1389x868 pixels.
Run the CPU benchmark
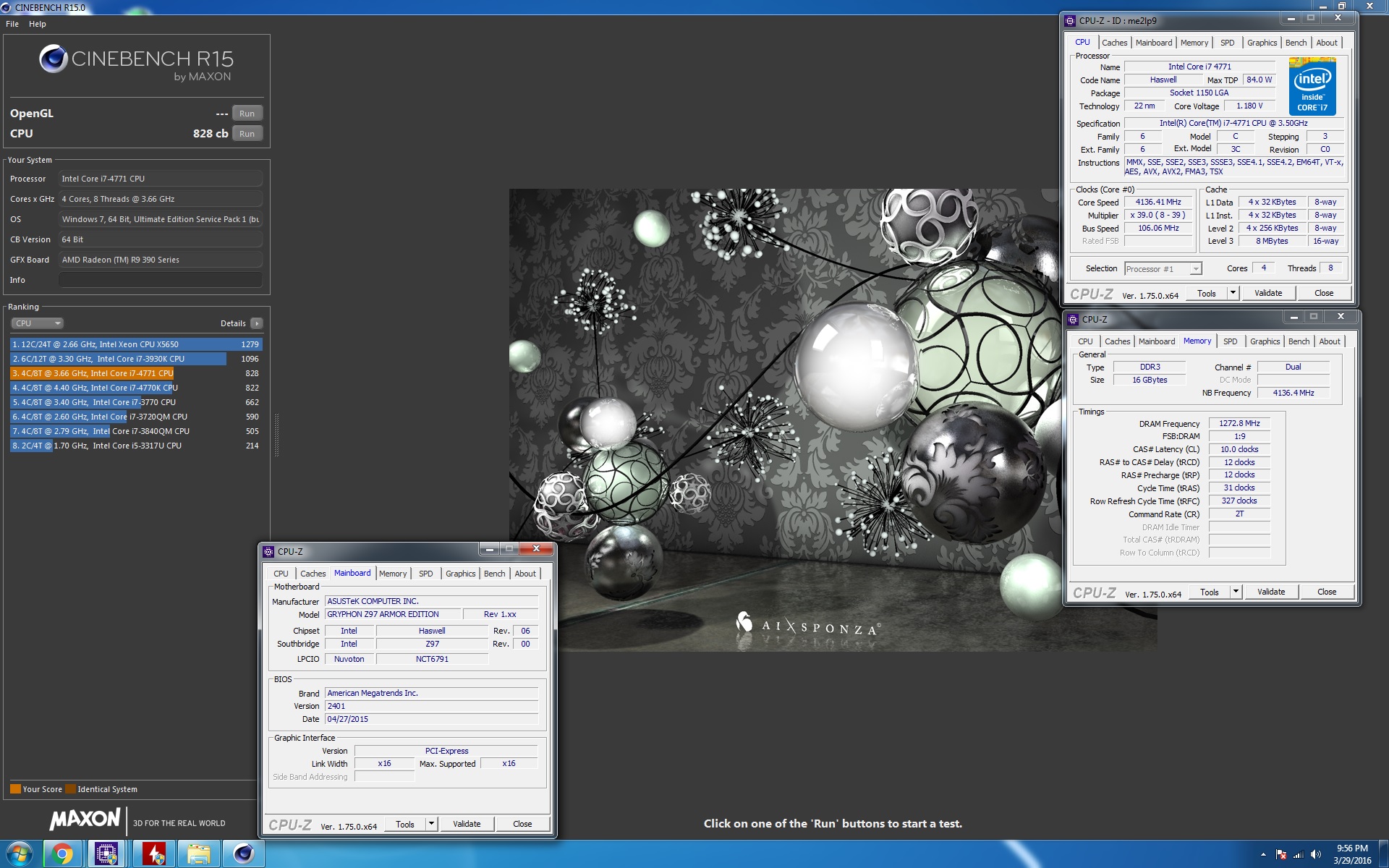(247, 134)
